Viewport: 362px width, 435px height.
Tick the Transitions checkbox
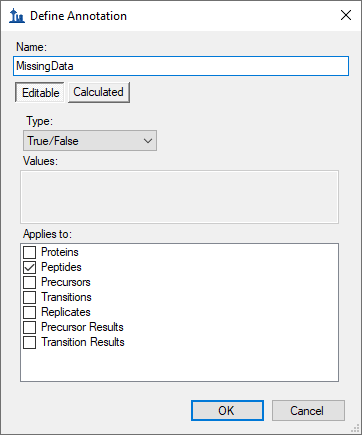pyautogui.click(x=30, y=297)
